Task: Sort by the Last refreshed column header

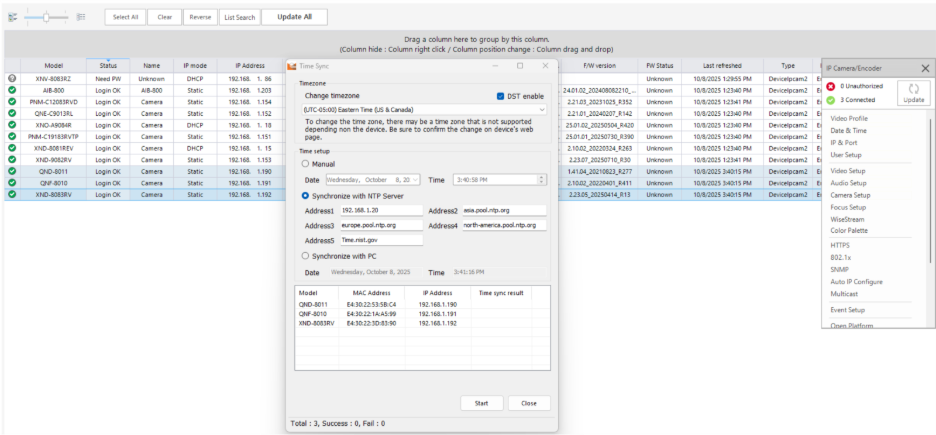Action: 722,66
